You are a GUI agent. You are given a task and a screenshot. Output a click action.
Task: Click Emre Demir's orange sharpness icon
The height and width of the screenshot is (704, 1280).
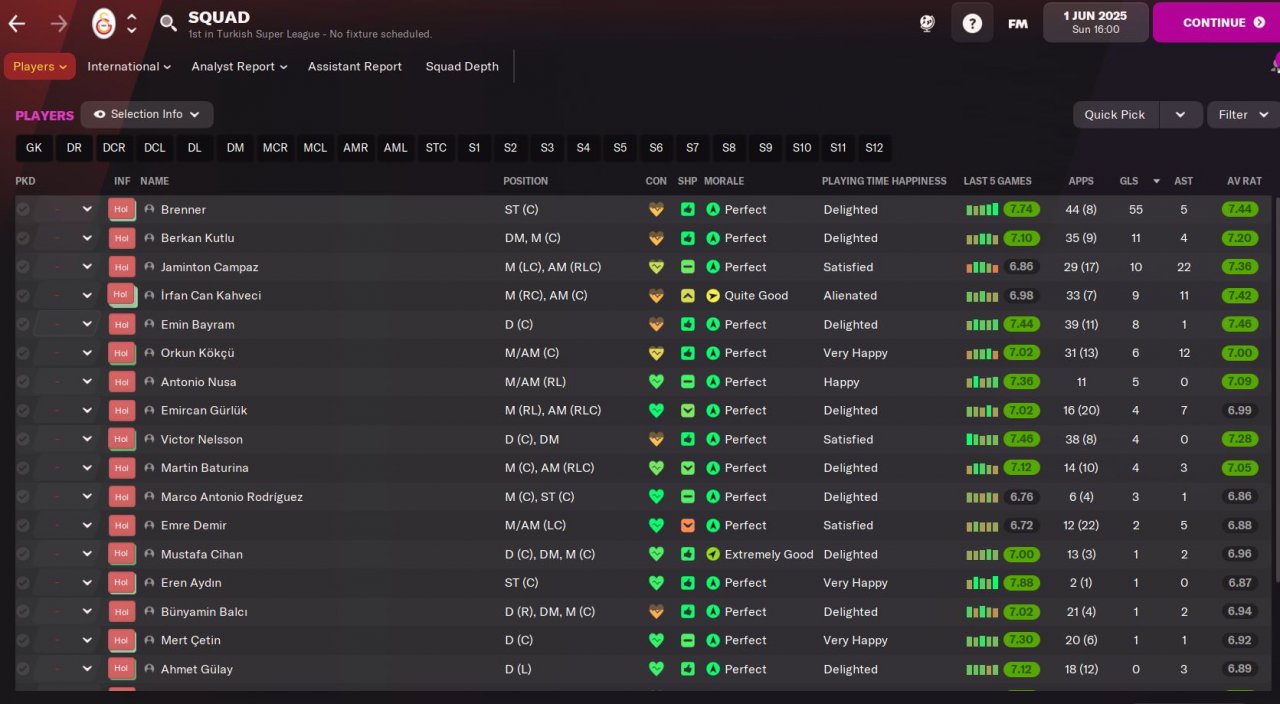688,525
